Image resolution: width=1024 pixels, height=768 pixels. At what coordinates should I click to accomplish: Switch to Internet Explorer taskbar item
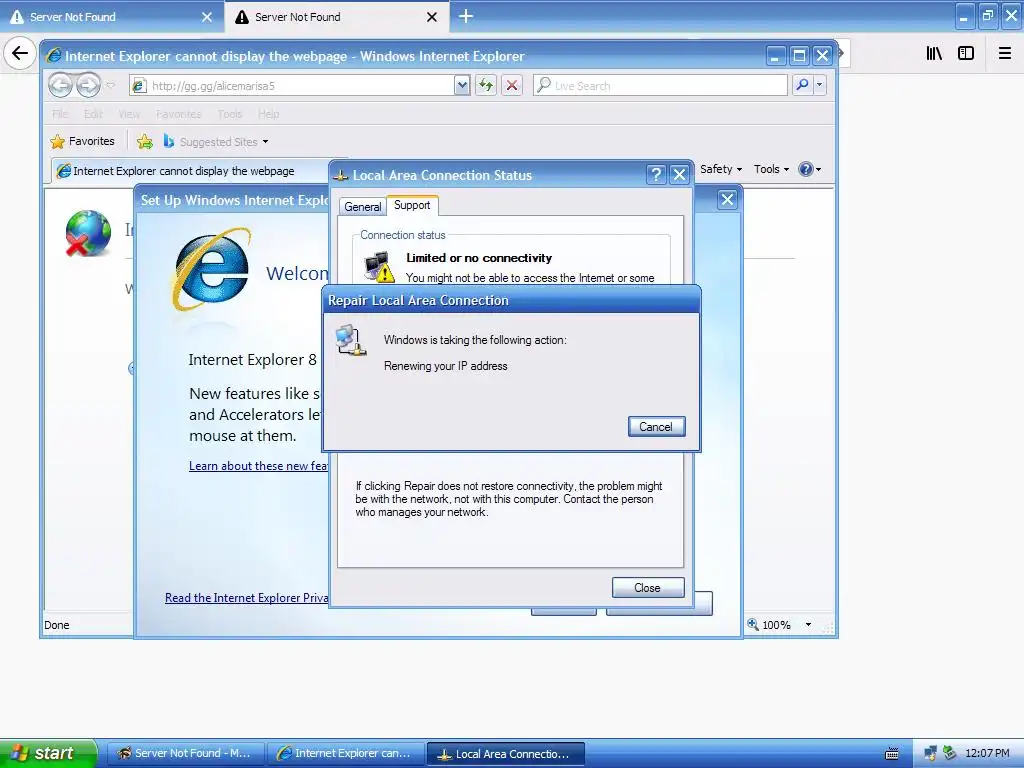(345, 753)
